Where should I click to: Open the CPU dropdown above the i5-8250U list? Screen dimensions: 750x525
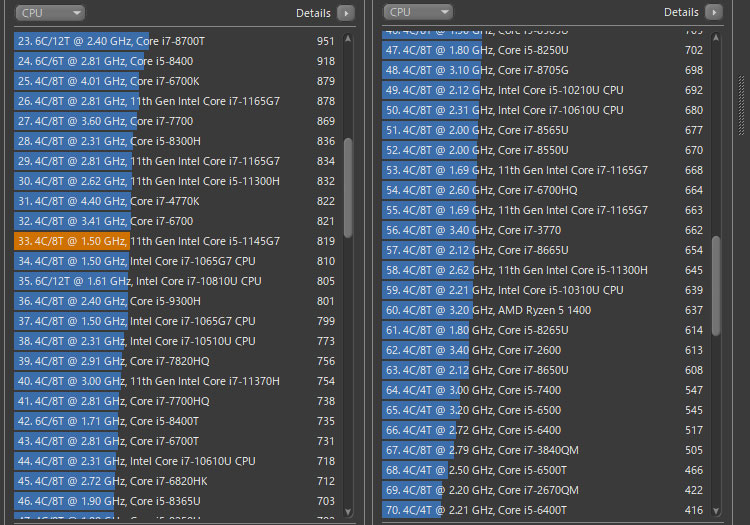418,12
